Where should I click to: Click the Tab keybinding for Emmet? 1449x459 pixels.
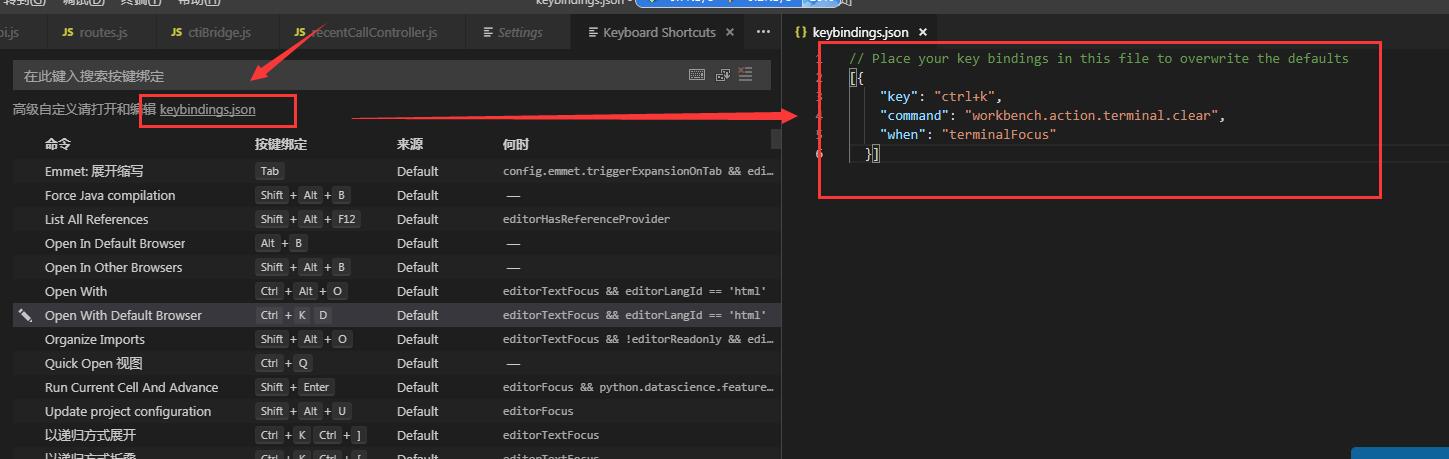tap(270, 171)
